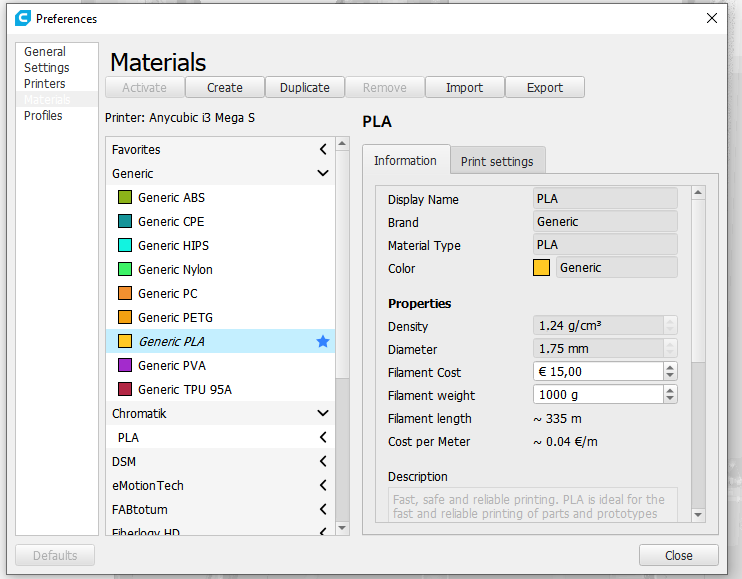Select Generic HIPS in the list
The height and width of the screenshot is (579, 742).
pos(221,246)
